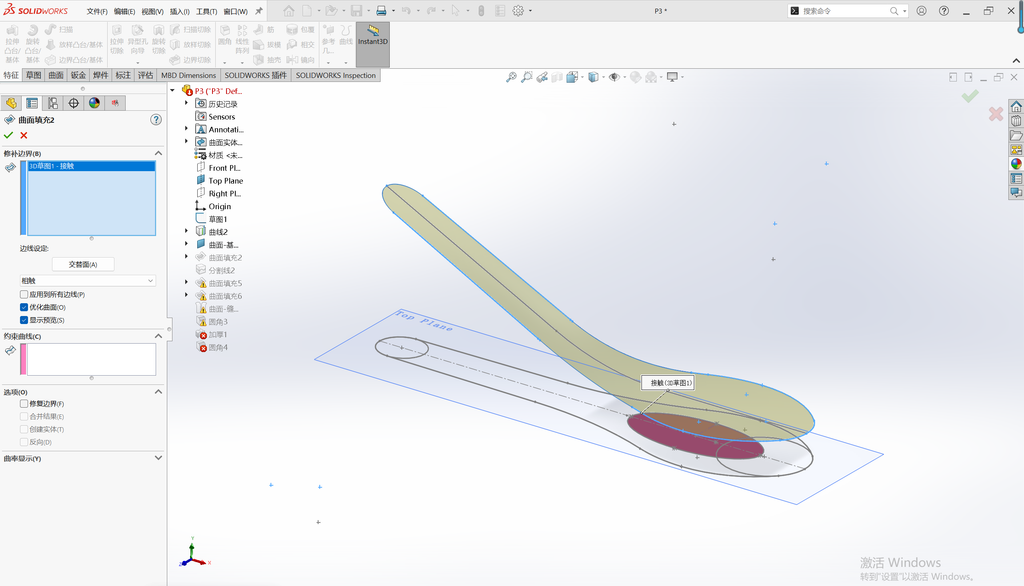Screen dimensions: 1024x586
Task: Select 草图1 in the feature tree
Action: point(217,220)
